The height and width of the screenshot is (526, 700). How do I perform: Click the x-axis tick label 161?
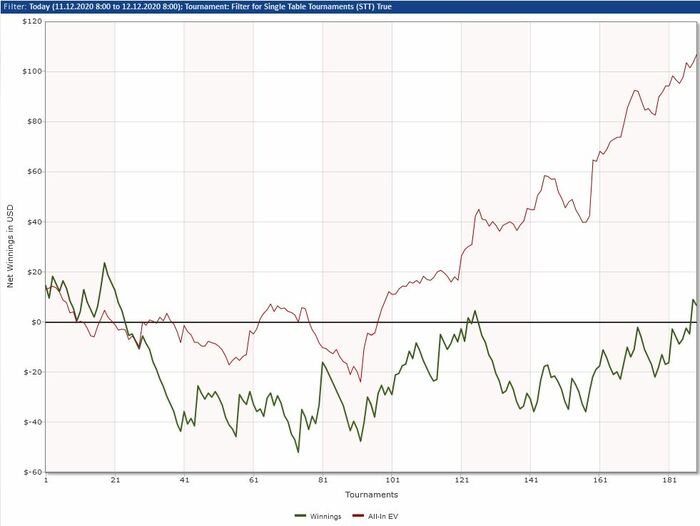click(600, 480)
